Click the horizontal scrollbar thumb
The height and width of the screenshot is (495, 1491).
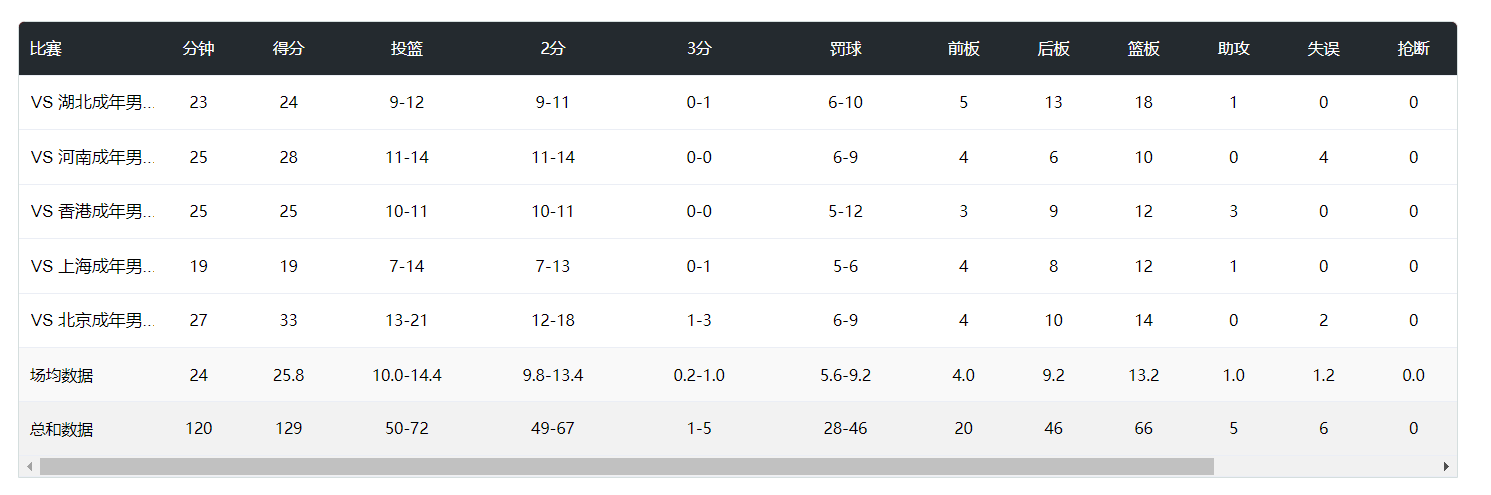point(626,467)
